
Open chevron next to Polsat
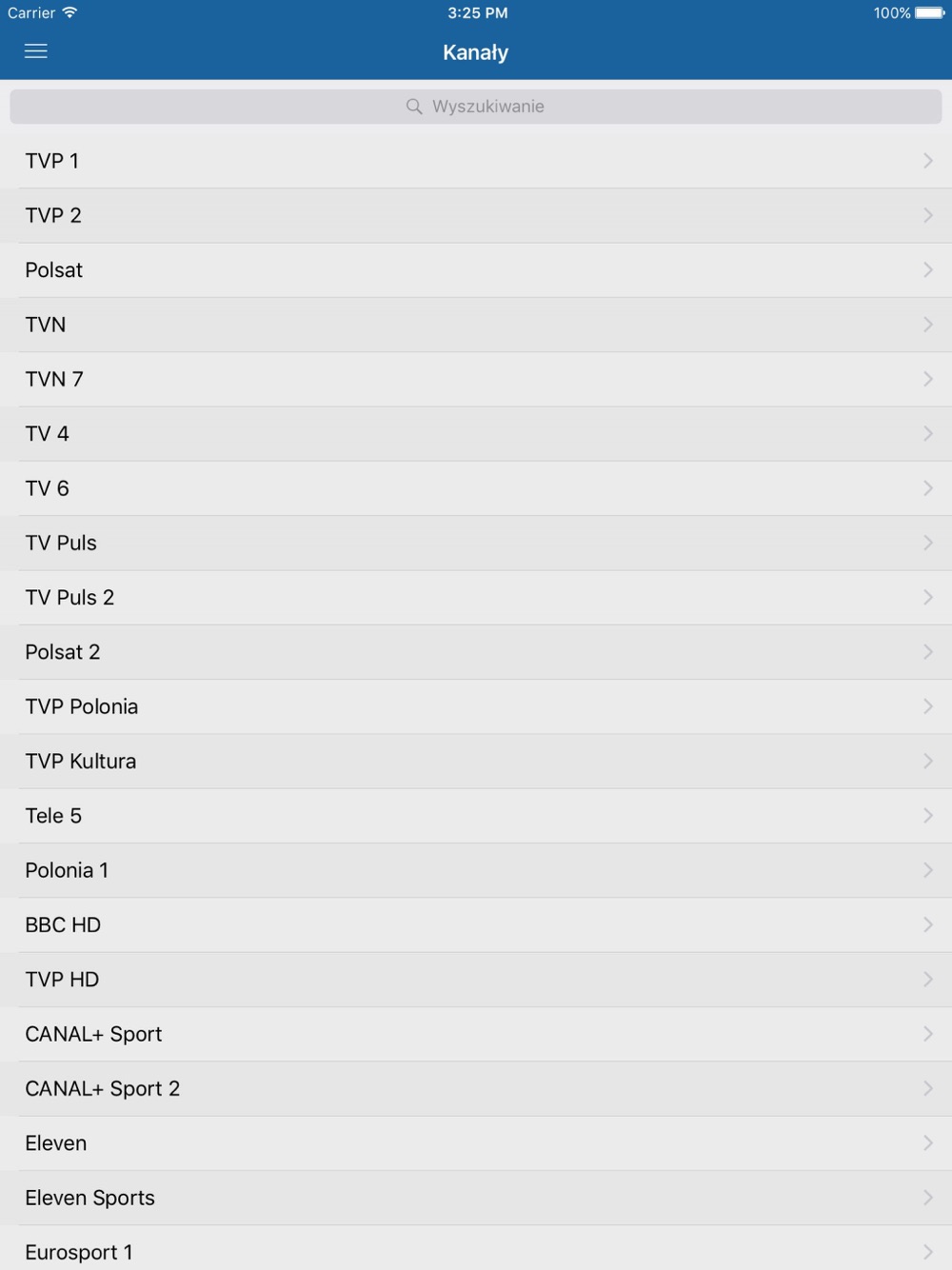[x=928, y=270]
